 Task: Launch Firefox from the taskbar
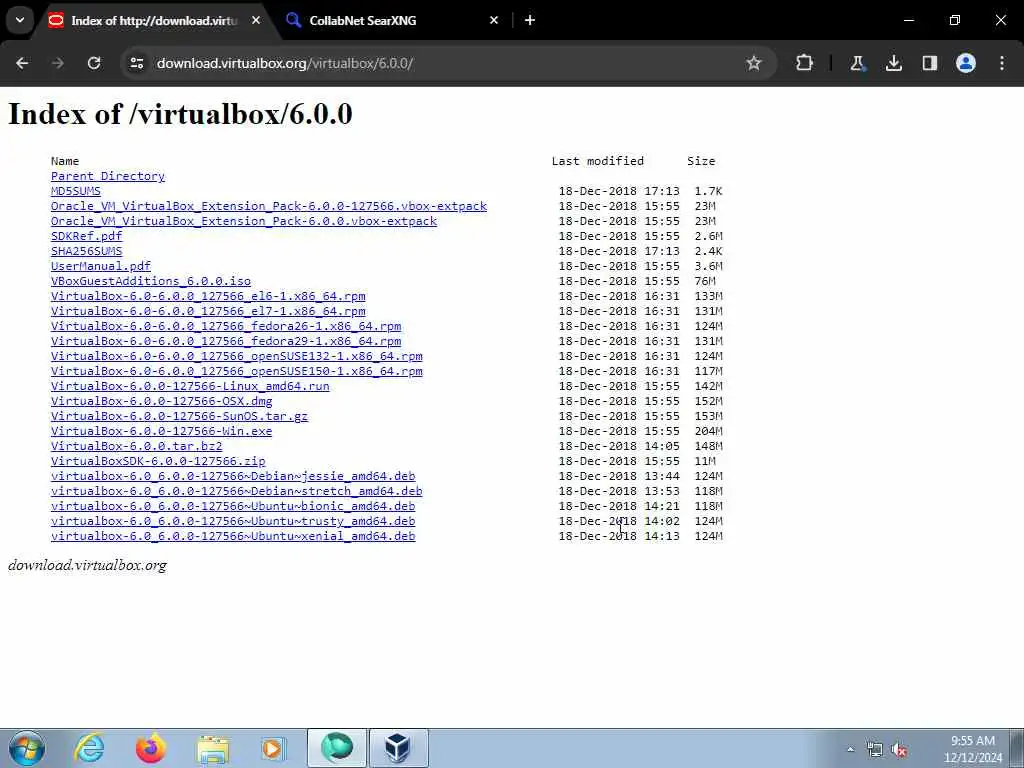(151, 748)
